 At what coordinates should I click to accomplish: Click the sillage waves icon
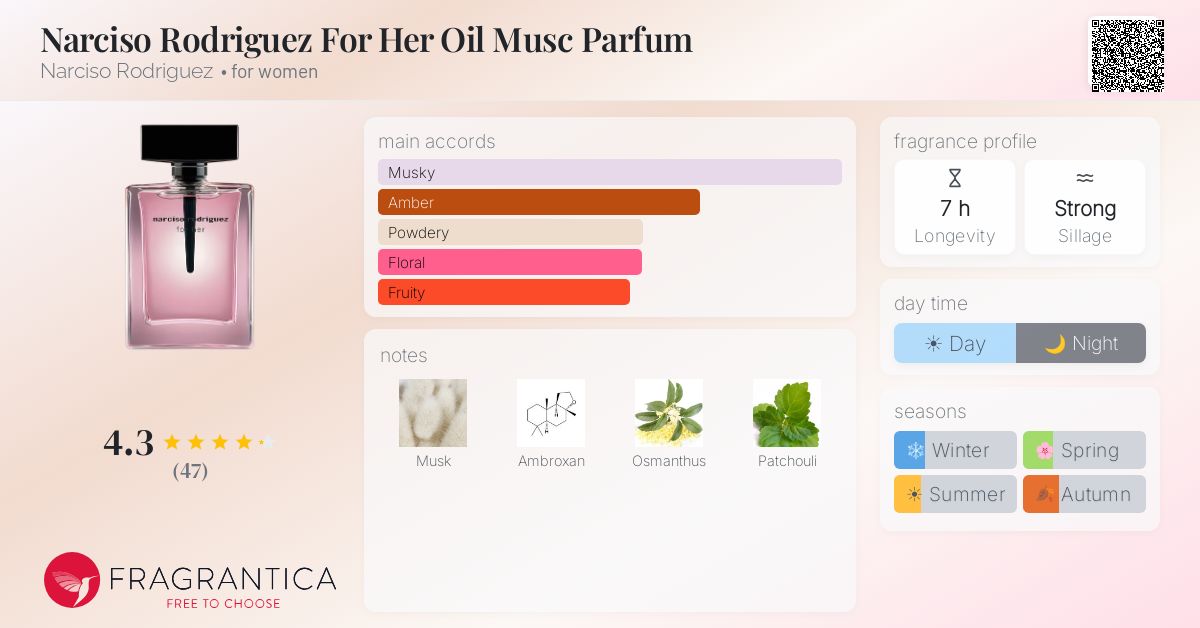(1085, 179)
